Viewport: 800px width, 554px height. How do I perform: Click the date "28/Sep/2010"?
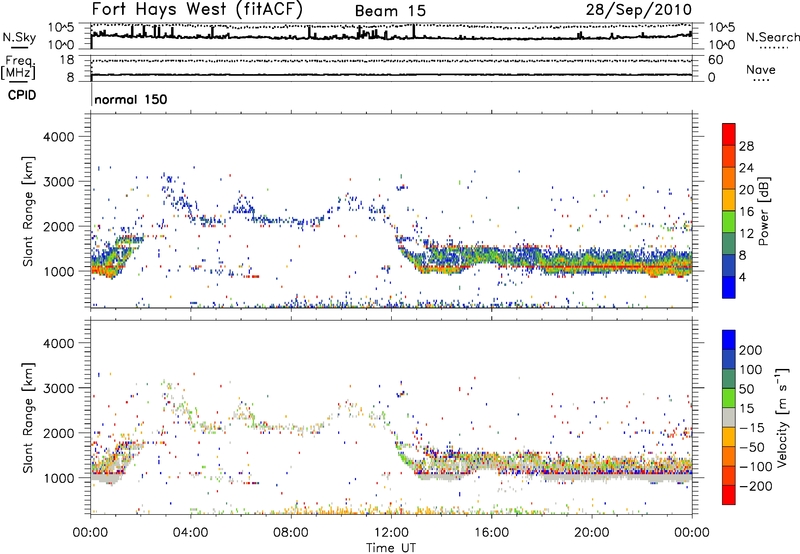639,10
